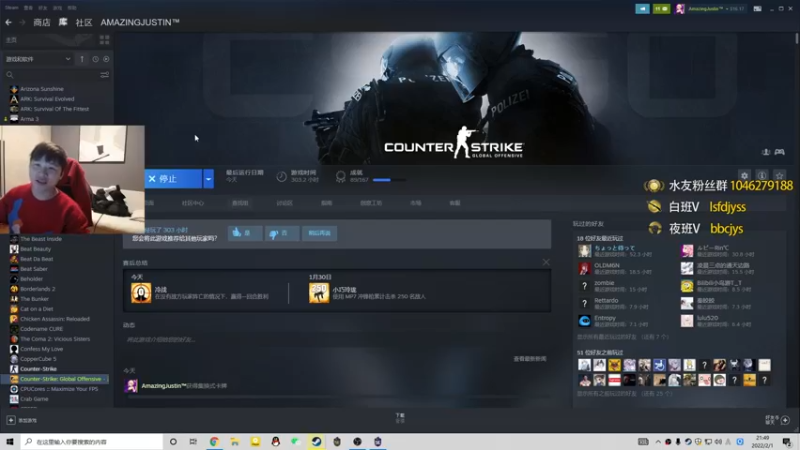The image size is (800, 450).
Task: Click the 稍后再说 maybe later button
Action: (319, 233)
